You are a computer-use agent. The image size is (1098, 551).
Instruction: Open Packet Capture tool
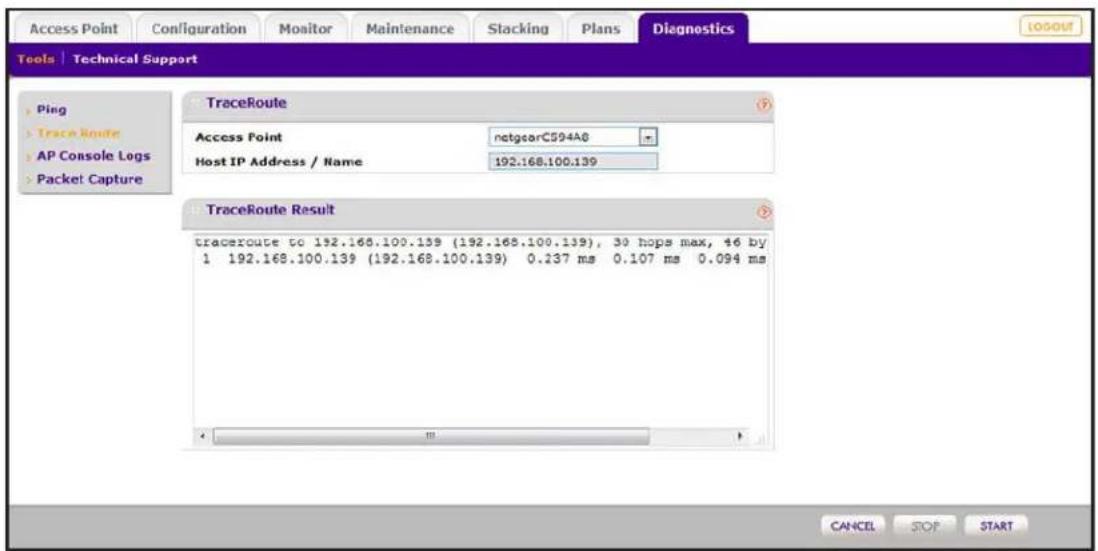click(x=89, y=179)
